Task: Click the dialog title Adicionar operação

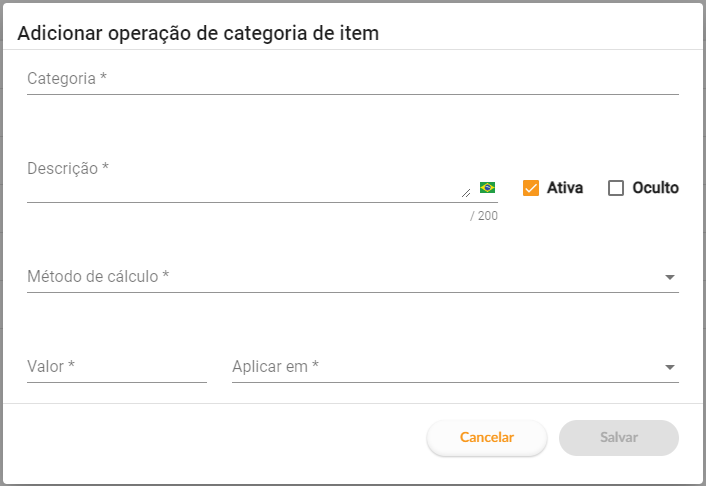Action: [x=198, y=33]
